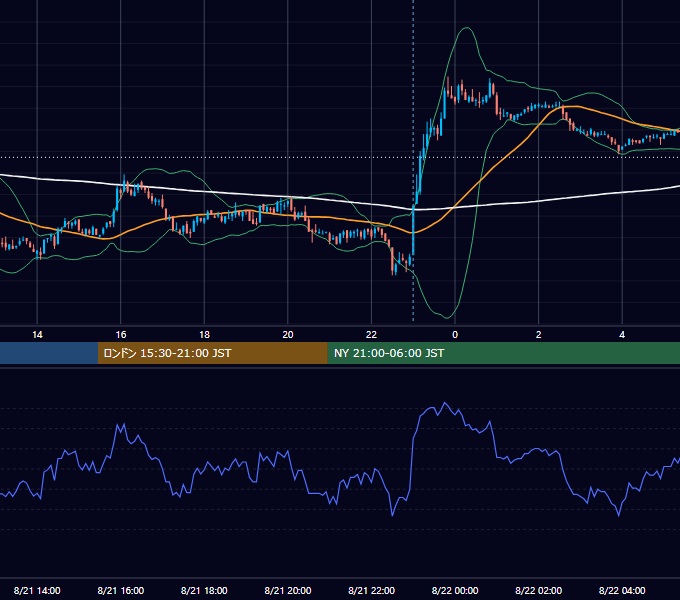This screenshot has width=680, height=600.
Task: Click the lower Bollinger band trough near midnight
Action: (446, 317)
